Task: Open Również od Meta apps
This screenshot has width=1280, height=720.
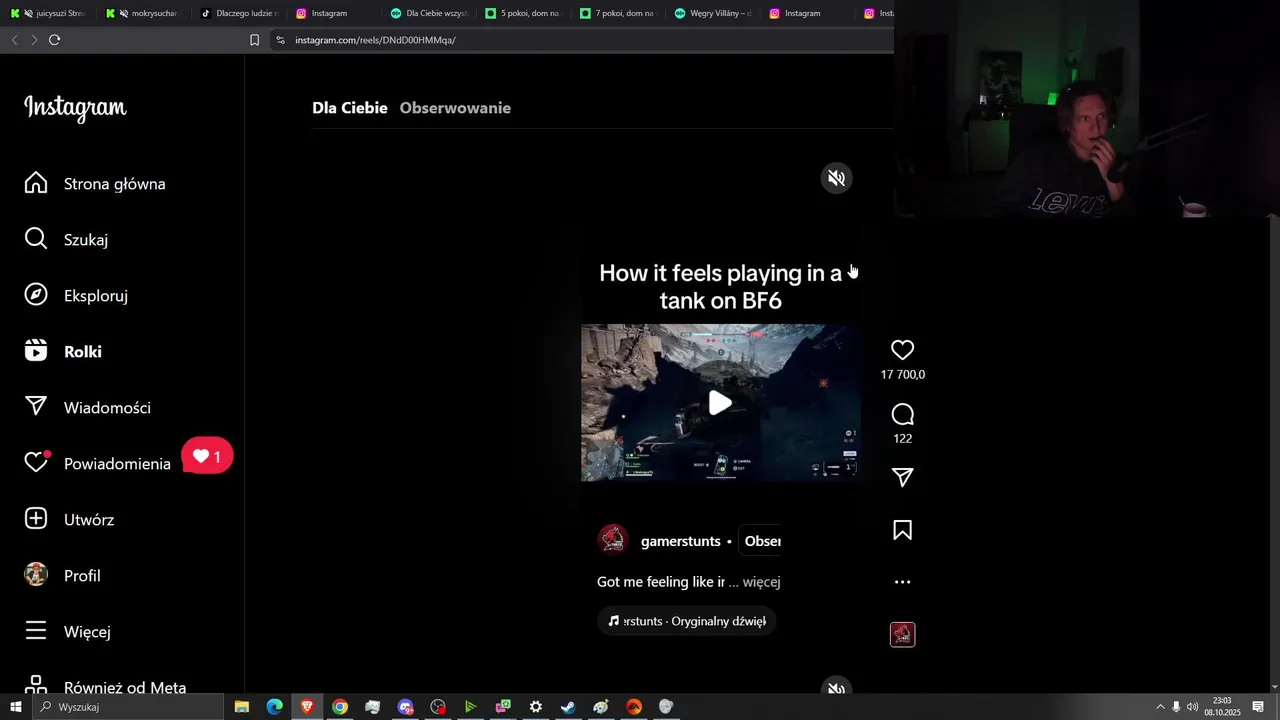Action: (x=105, y=687)
